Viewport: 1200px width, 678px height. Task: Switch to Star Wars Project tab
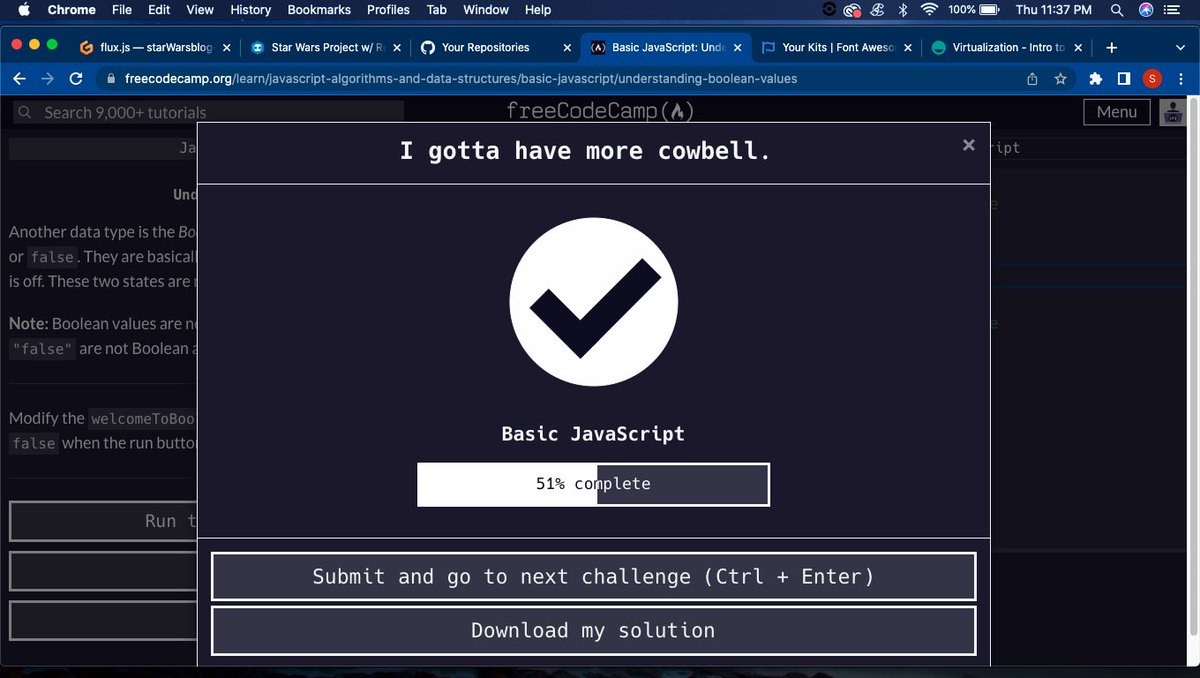click(325, 47)
